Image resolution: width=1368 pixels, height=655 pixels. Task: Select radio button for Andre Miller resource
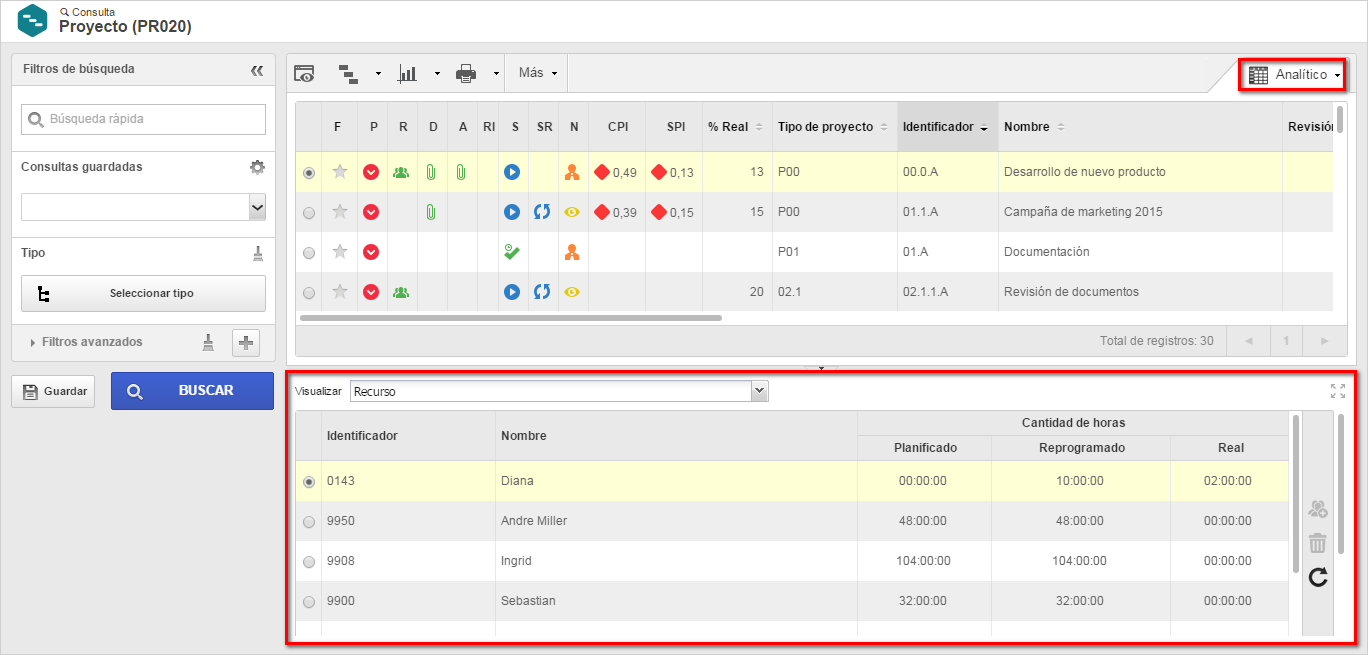point(309,521)
